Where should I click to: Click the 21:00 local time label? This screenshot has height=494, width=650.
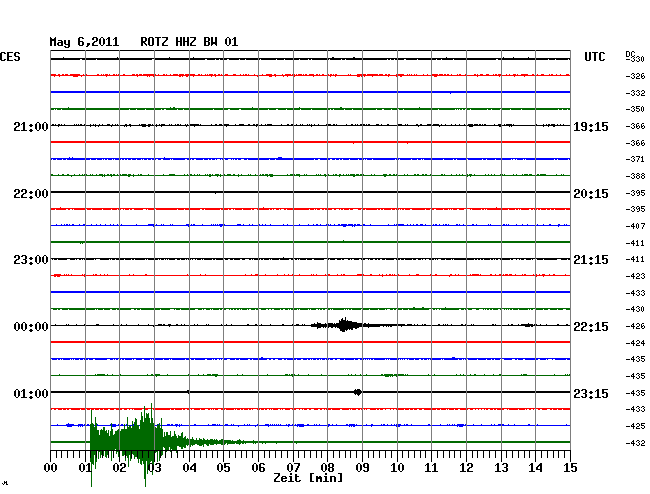(x=31, y=127)
